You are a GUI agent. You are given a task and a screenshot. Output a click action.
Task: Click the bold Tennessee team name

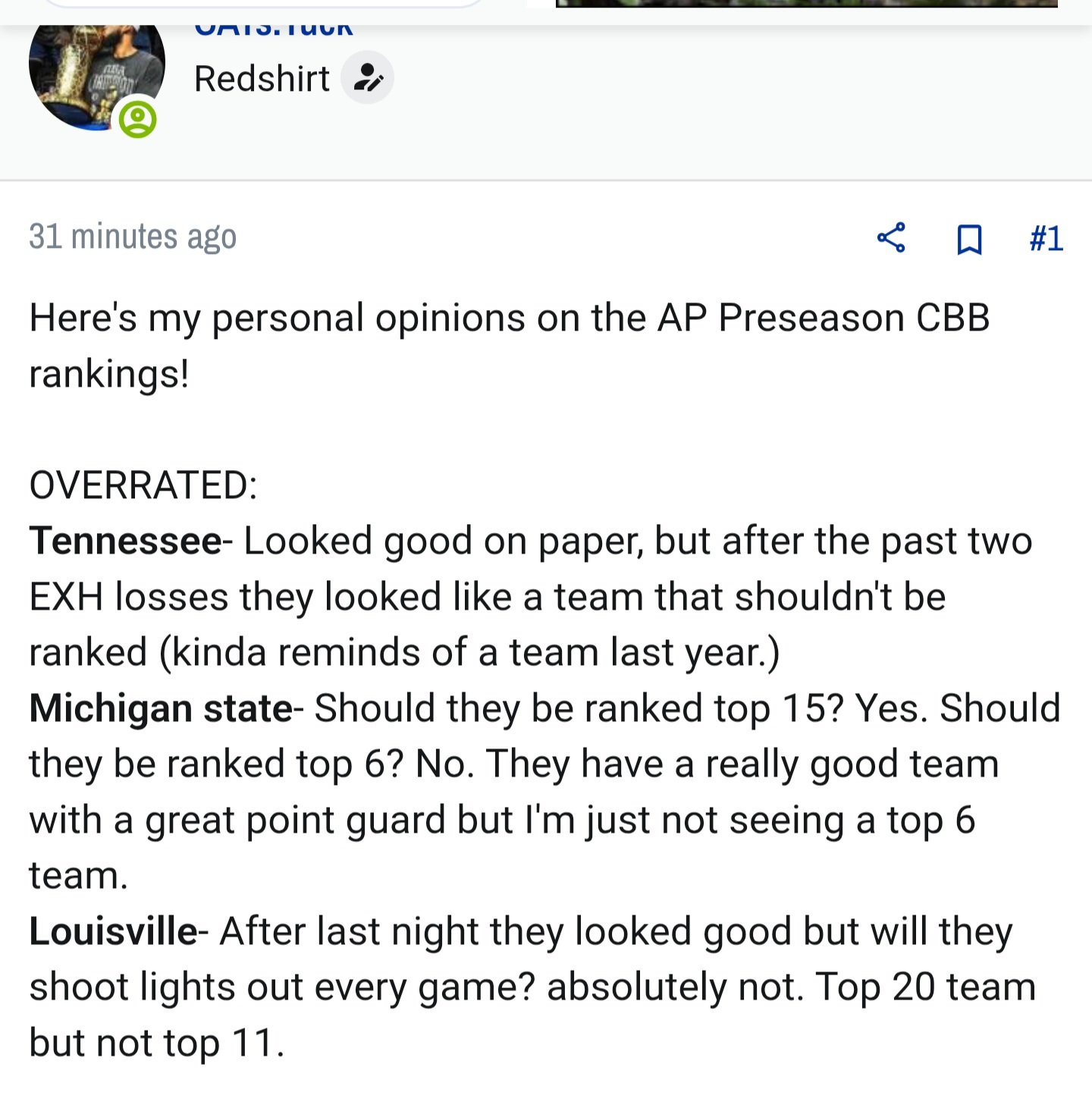pos(125,541)
